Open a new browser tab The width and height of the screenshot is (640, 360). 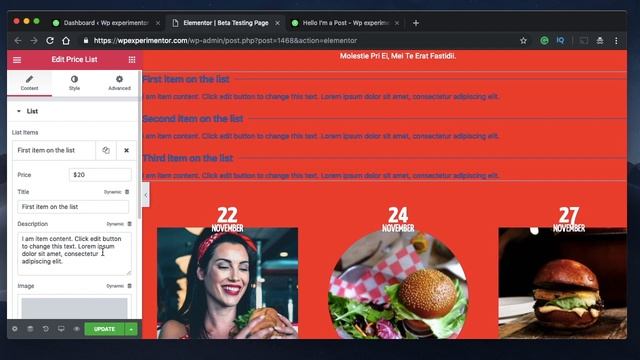416,23
